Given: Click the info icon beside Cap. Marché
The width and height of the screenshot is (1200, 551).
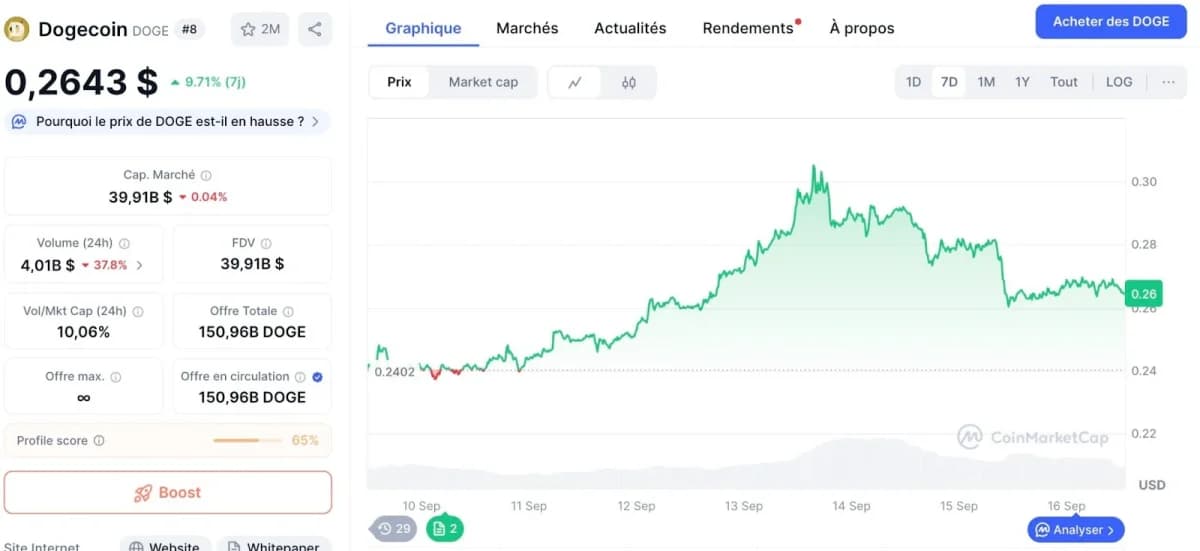Looking at the screenshot, I should tap(206, 175).
